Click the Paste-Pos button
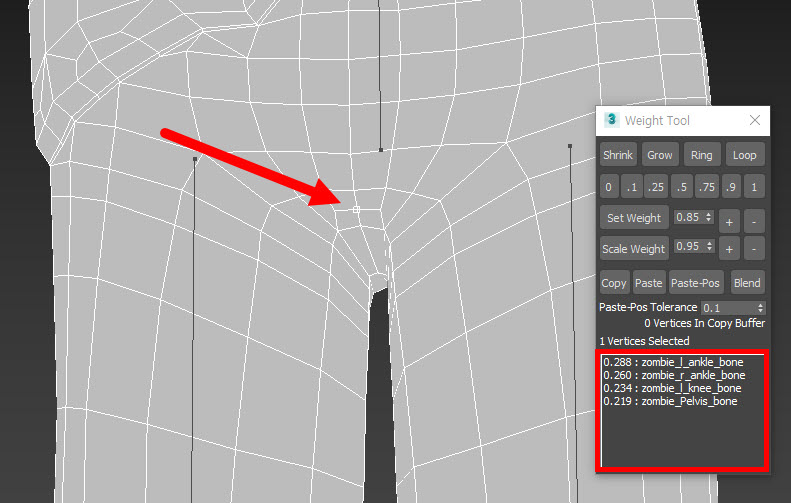Image resolution: width=791 pixels, height=503 pixels. 695,283
